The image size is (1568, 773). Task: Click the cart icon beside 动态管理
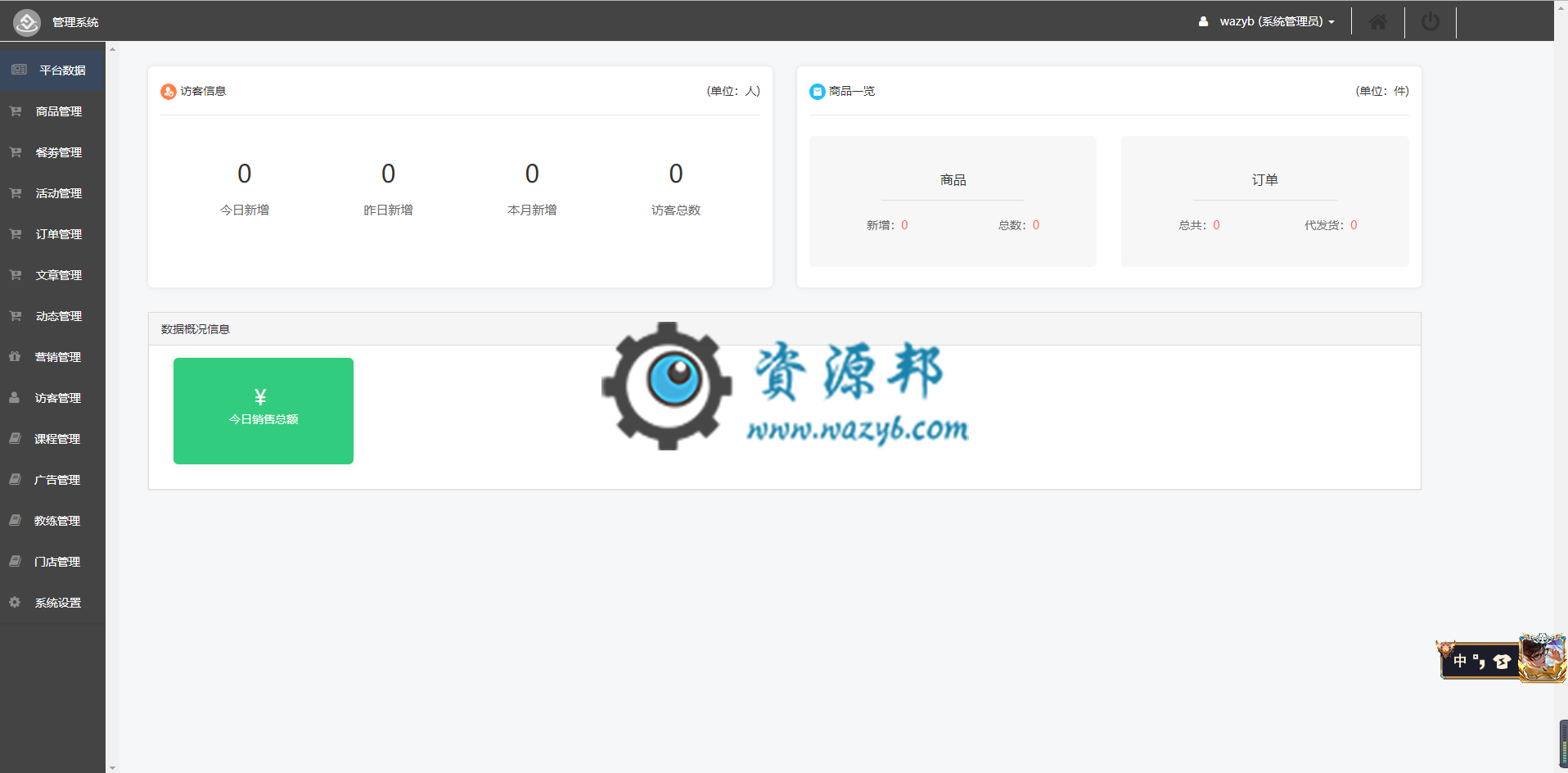click(x=16, y=316)
